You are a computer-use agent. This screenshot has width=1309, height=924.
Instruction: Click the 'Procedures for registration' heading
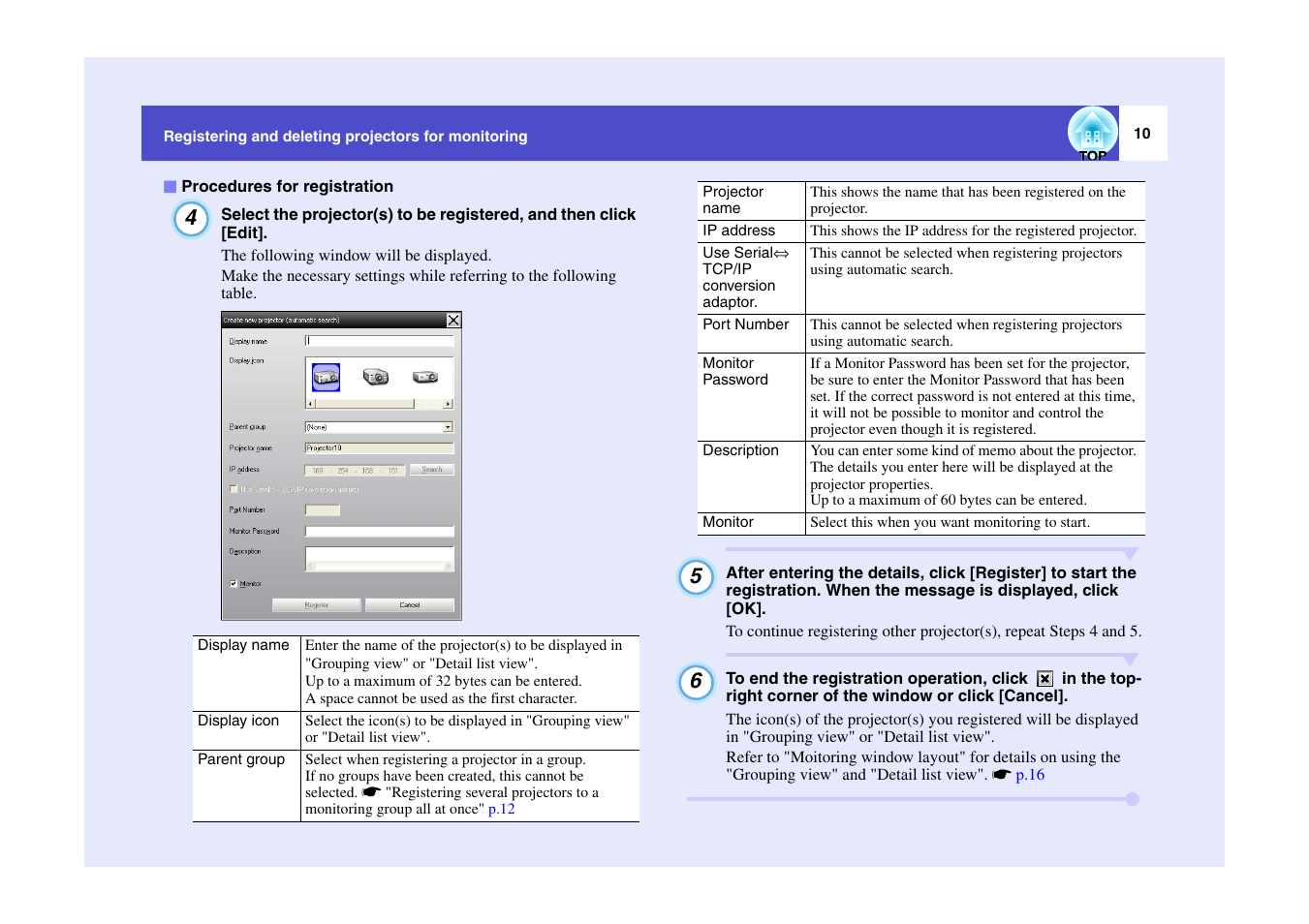(x=288, y=186)
